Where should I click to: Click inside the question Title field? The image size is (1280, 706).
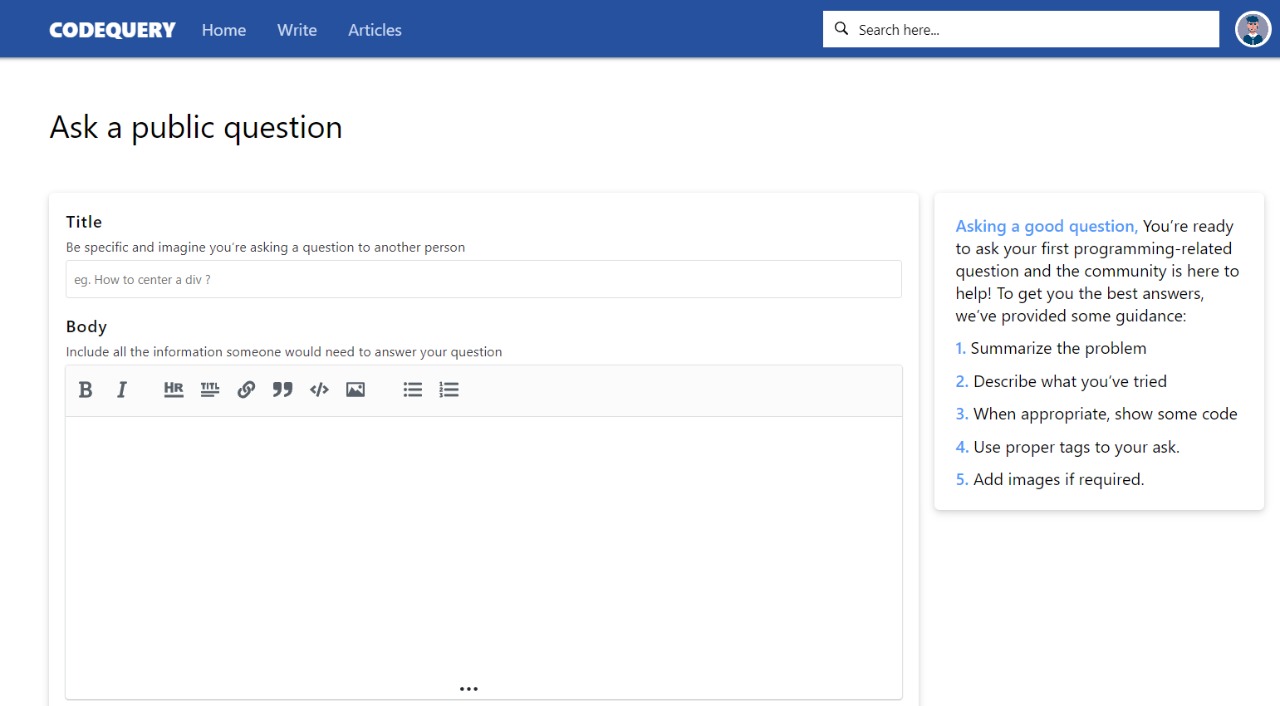click(483, 279)
